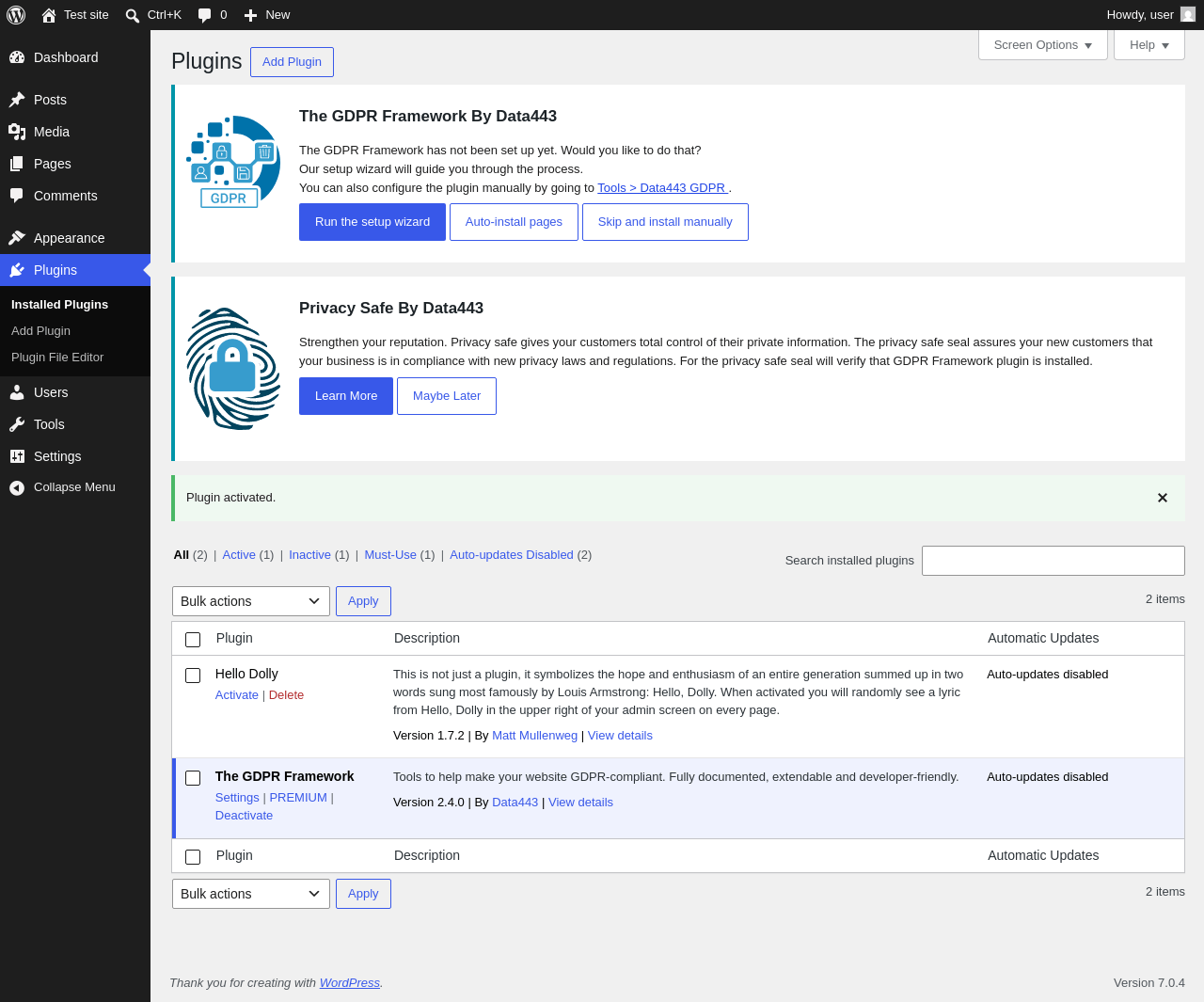Click the Appearance paintbrush icon
Viewport: 1204px width, 1002px height.
pos(17,238)
